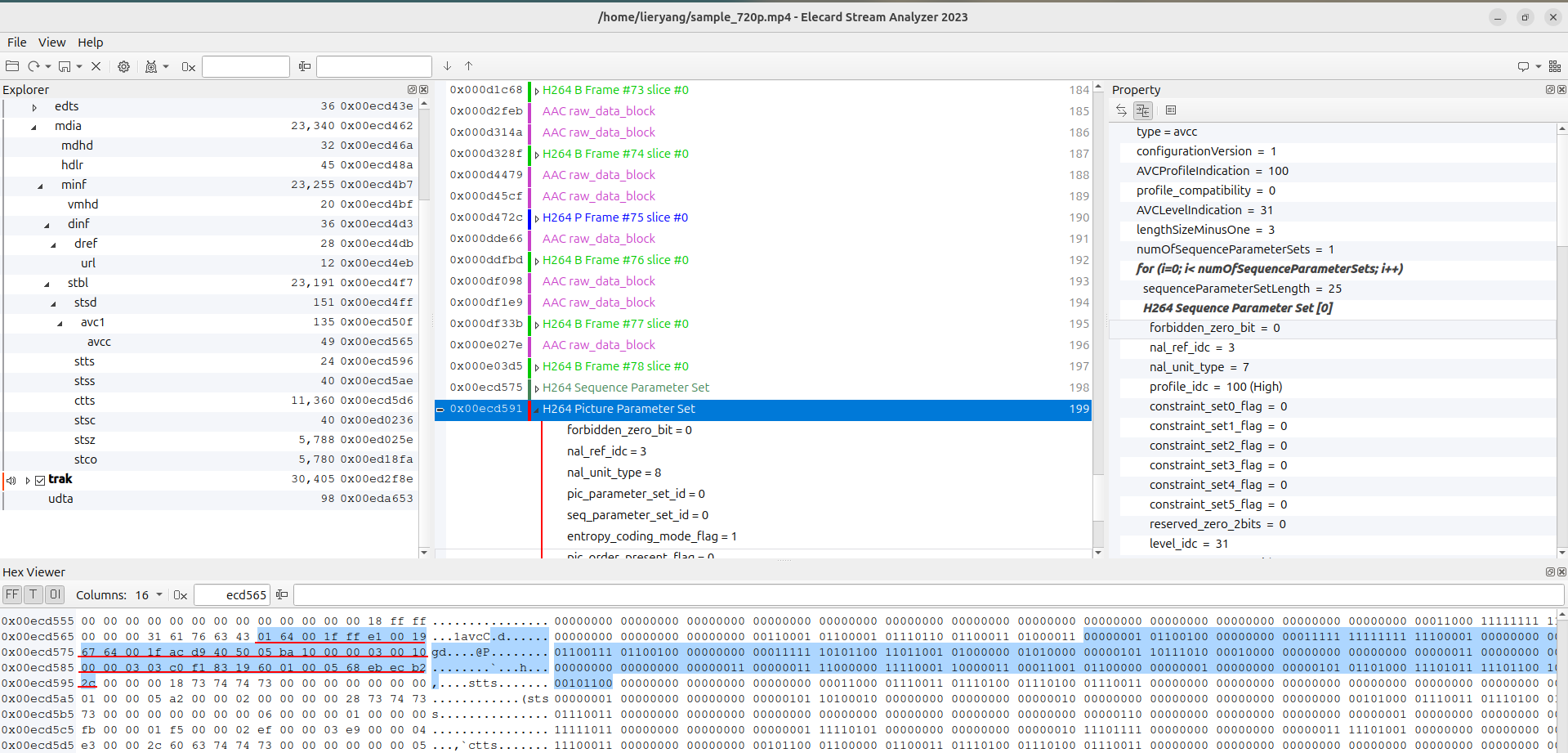This screenshot has height=753, width=1568.
Task: Expand the trak tree node
Action: (28, 480)
